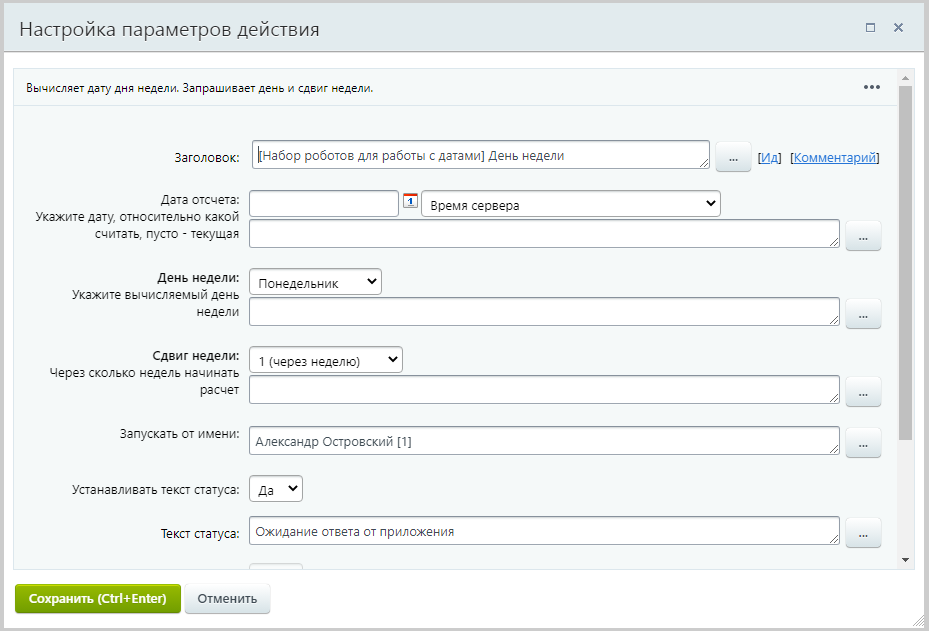
Task: Open the 'Время сервера' dropdown
Action: [571, 204]
